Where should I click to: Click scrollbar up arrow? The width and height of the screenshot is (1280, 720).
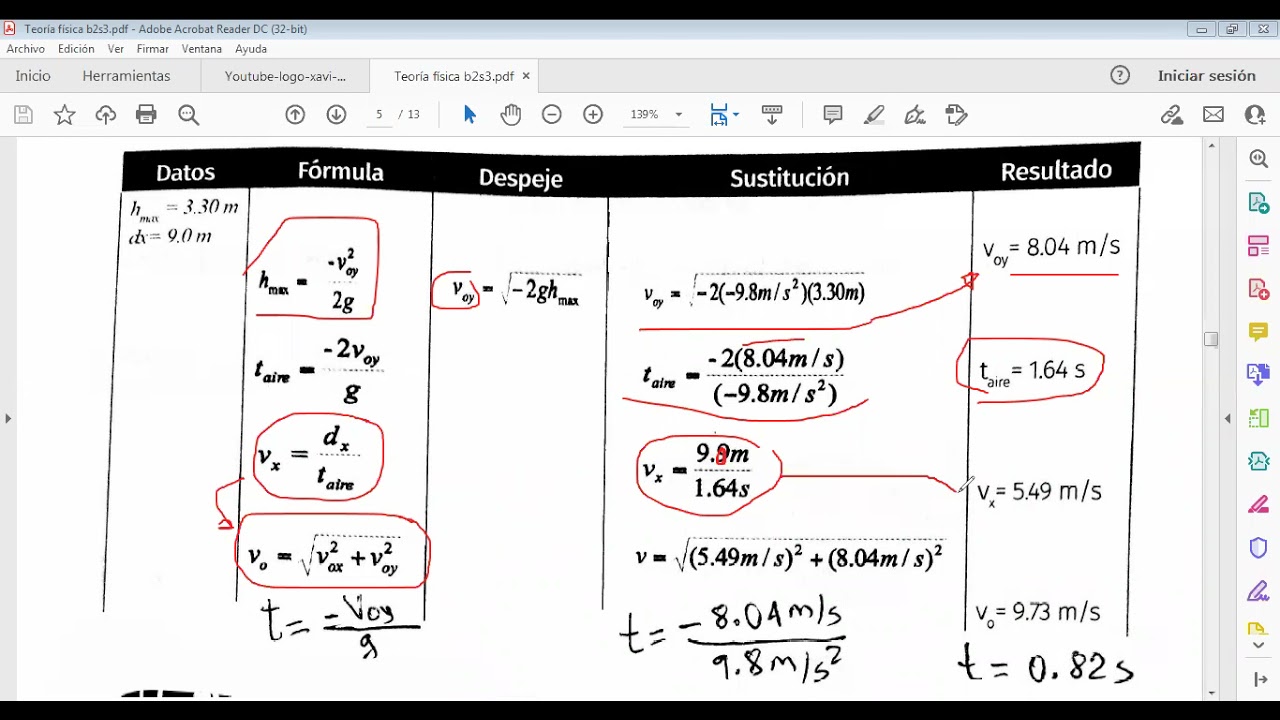click(x=1211, y=147)
